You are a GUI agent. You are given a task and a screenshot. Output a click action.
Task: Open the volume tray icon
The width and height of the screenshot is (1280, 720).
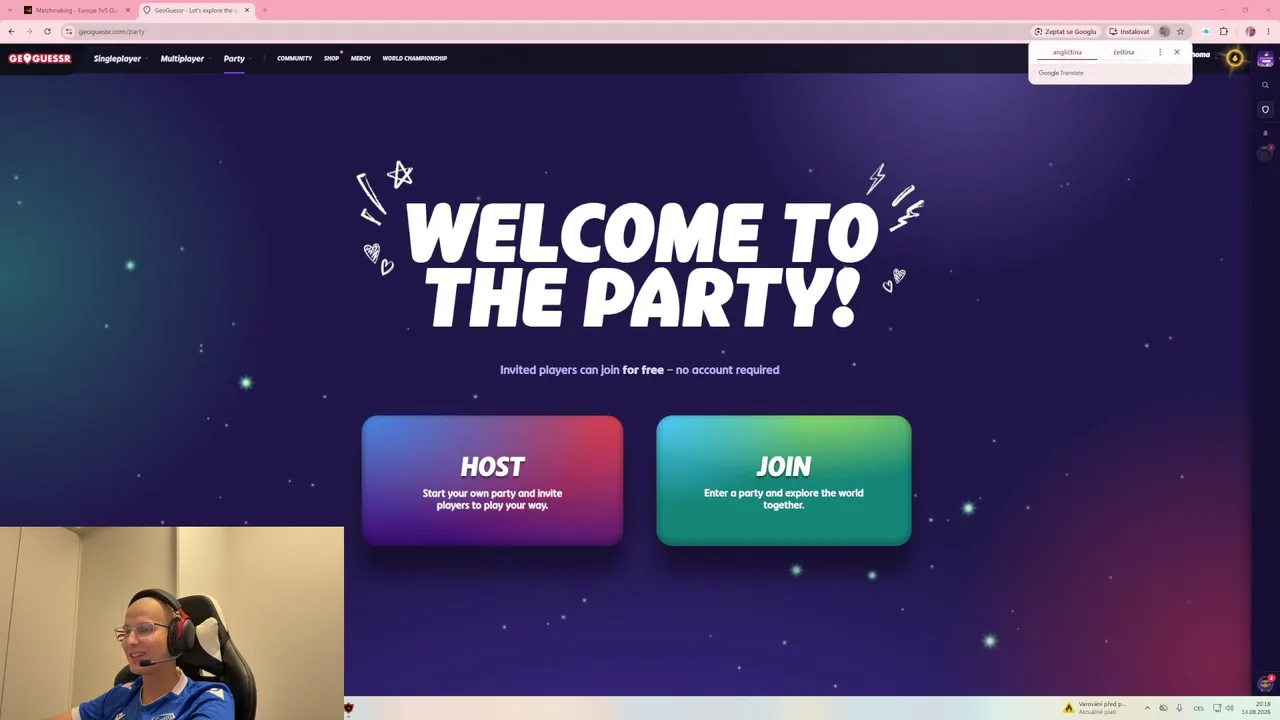(x=1229, y=708)
